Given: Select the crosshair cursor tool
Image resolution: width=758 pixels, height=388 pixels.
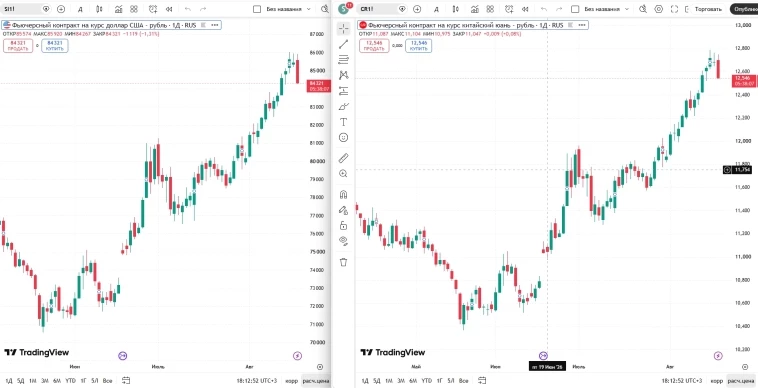Looking at the screenshot, I should point(344,29).
